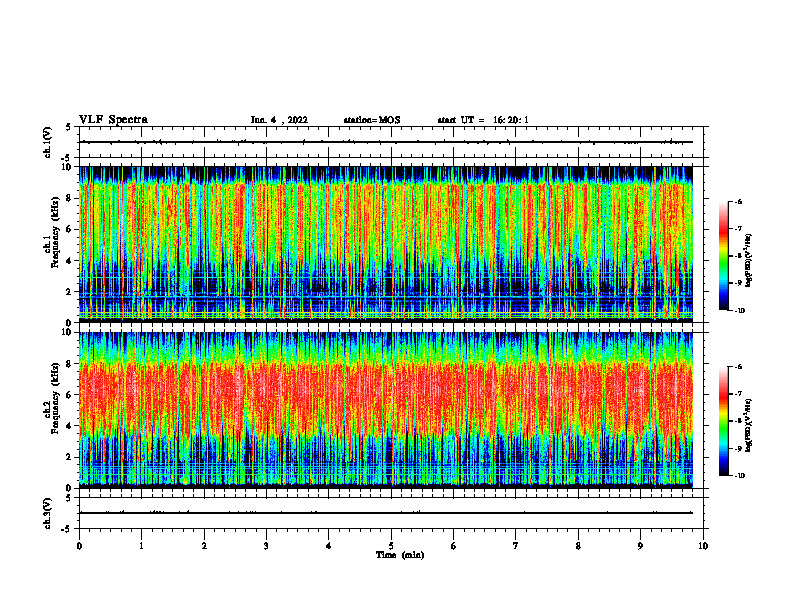Click the "Time (min)" axis label
Screen dimensions: 792x612
point(400,555)
